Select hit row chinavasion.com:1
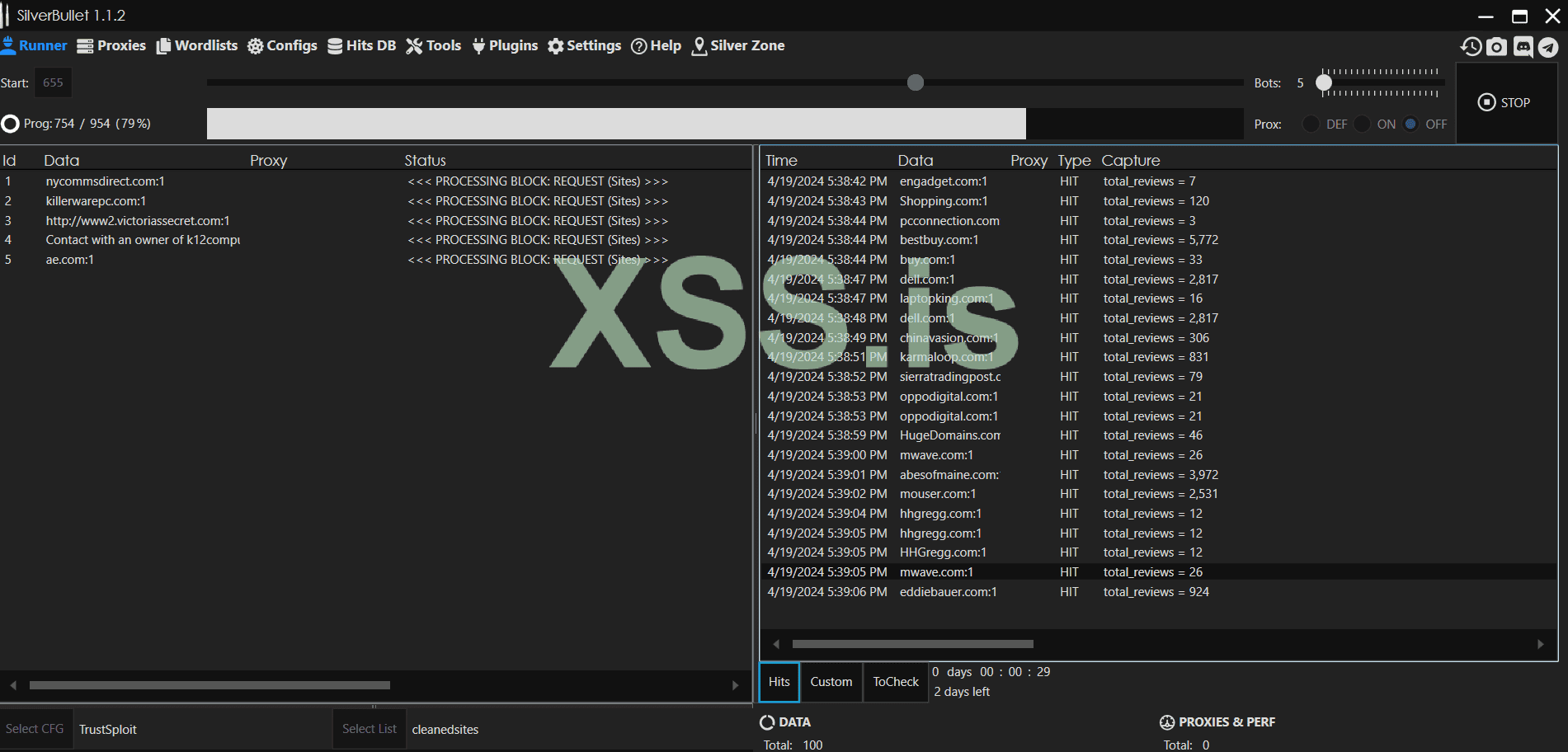1568x752 pixels. 1158,338
